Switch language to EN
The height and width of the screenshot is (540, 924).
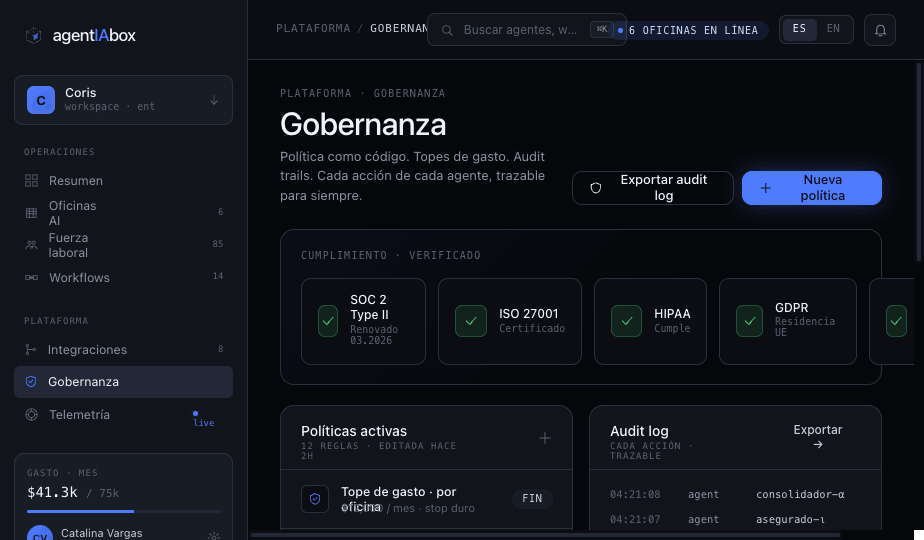click(833, 29)
